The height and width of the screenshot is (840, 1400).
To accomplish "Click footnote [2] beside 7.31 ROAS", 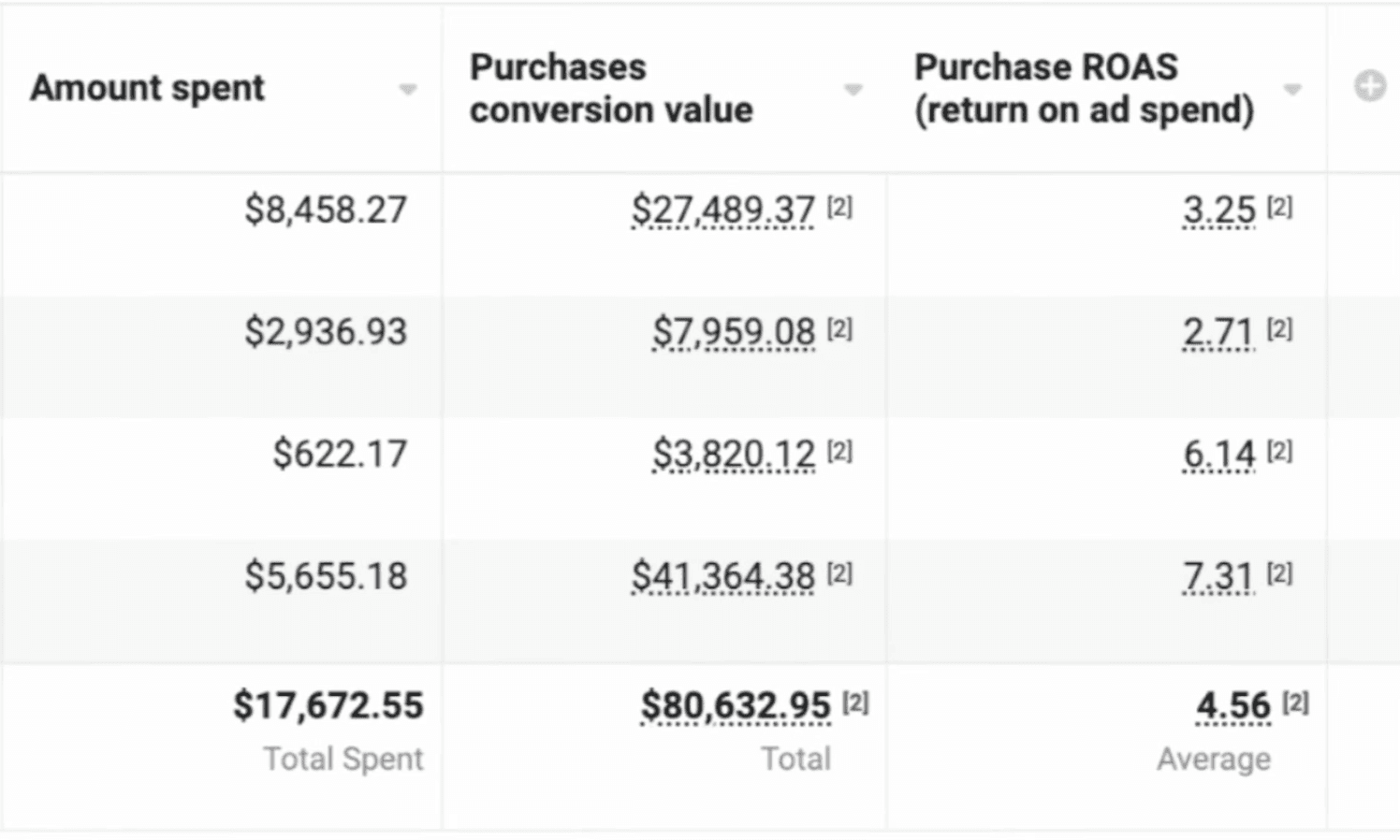I will click(1279, 572).
